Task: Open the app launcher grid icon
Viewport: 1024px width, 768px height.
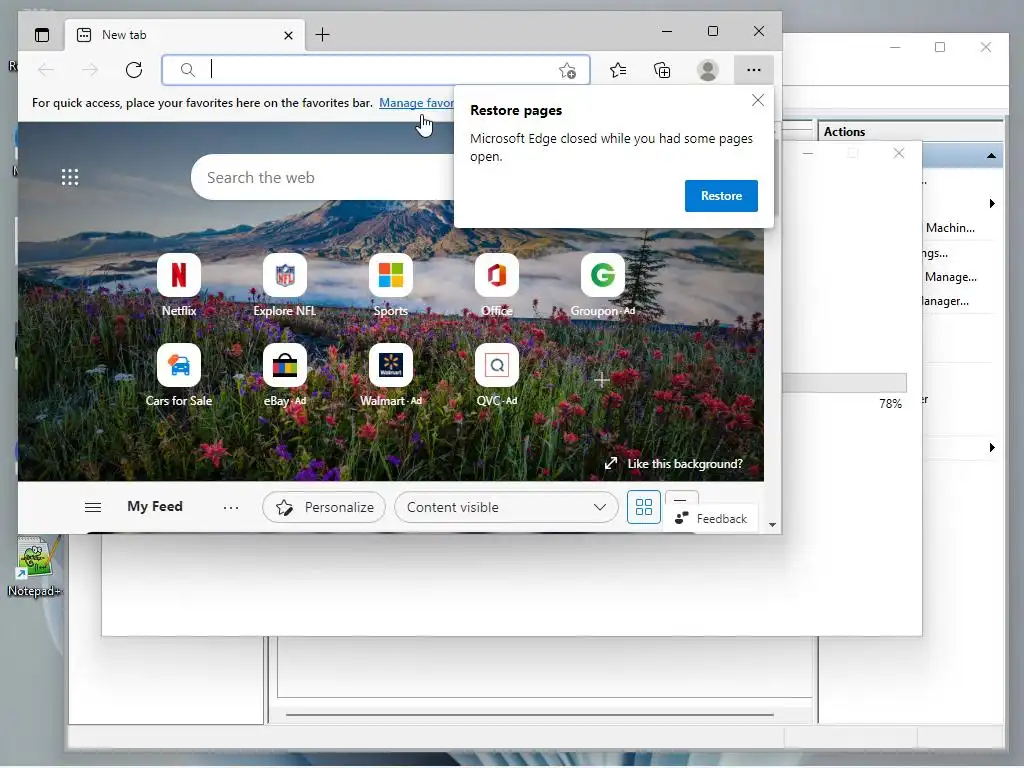Action: click(70, 177)
